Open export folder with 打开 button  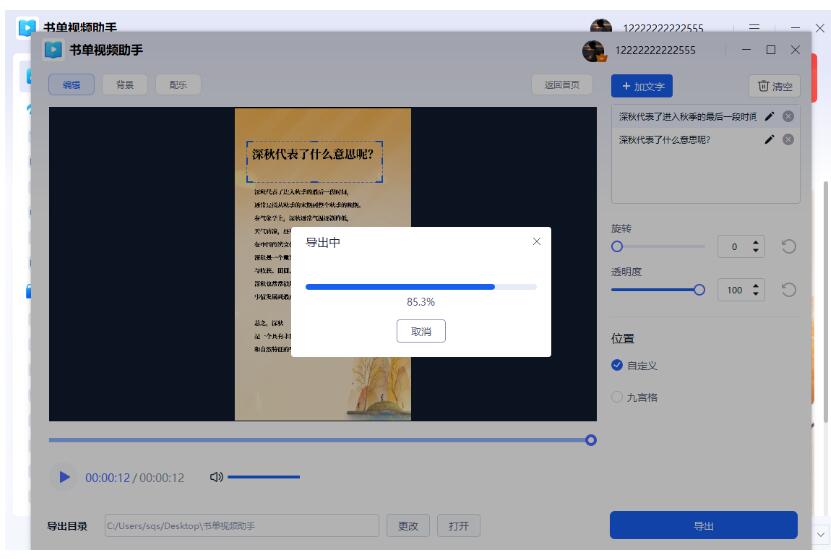(458, 526)
